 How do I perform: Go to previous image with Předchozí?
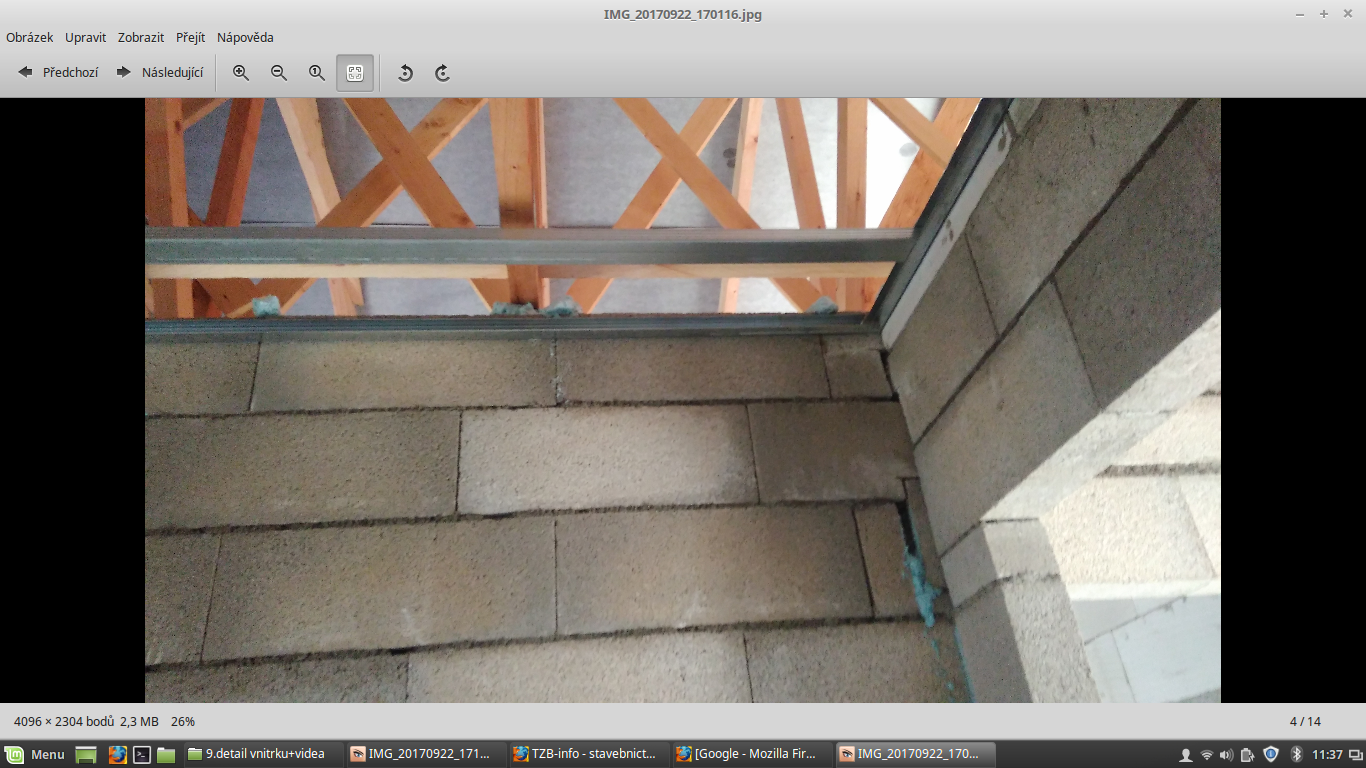59,73
